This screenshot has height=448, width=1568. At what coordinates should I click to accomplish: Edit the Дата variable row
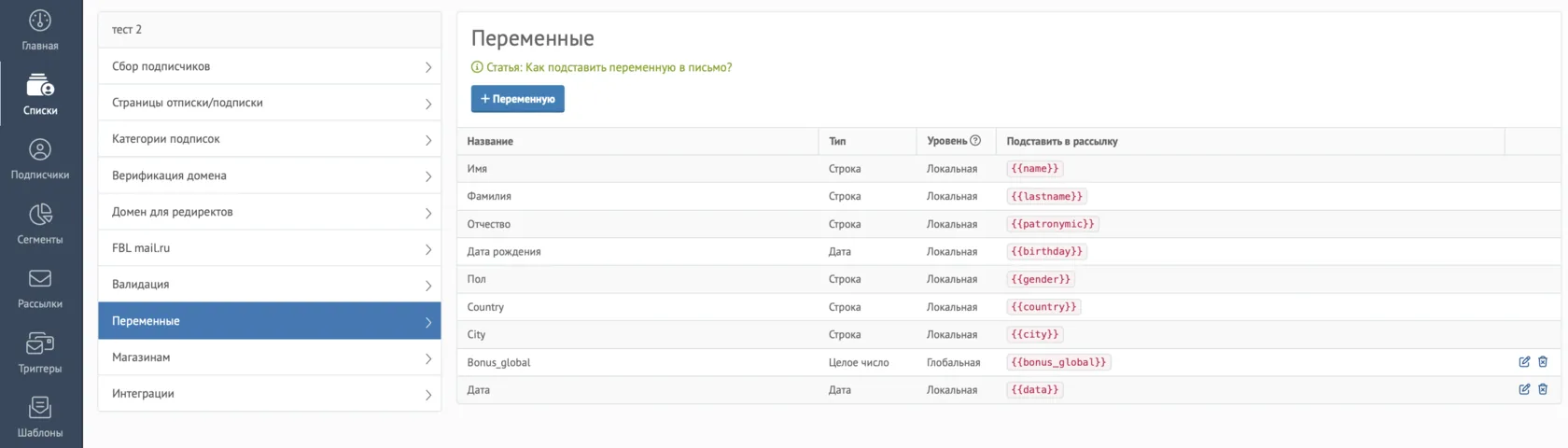1524,389
